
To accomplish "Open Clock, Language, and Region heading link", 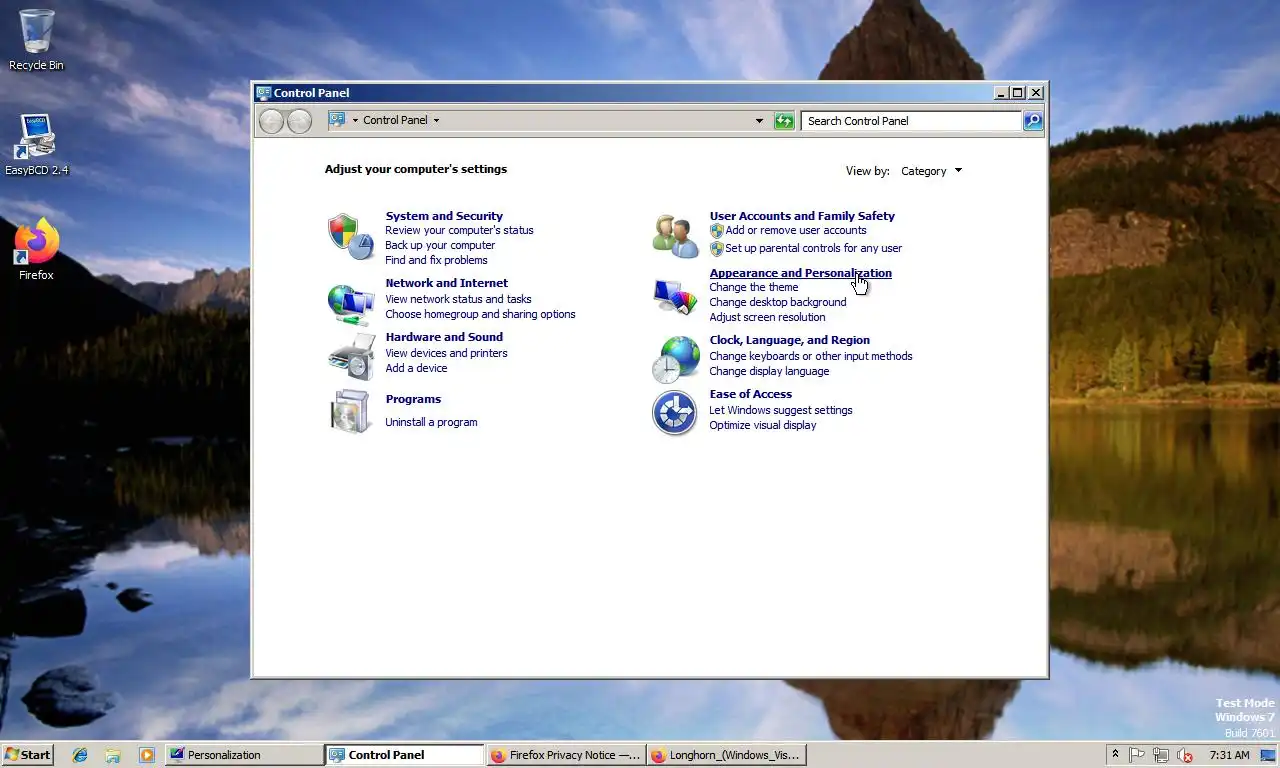I will pos(790,340).
